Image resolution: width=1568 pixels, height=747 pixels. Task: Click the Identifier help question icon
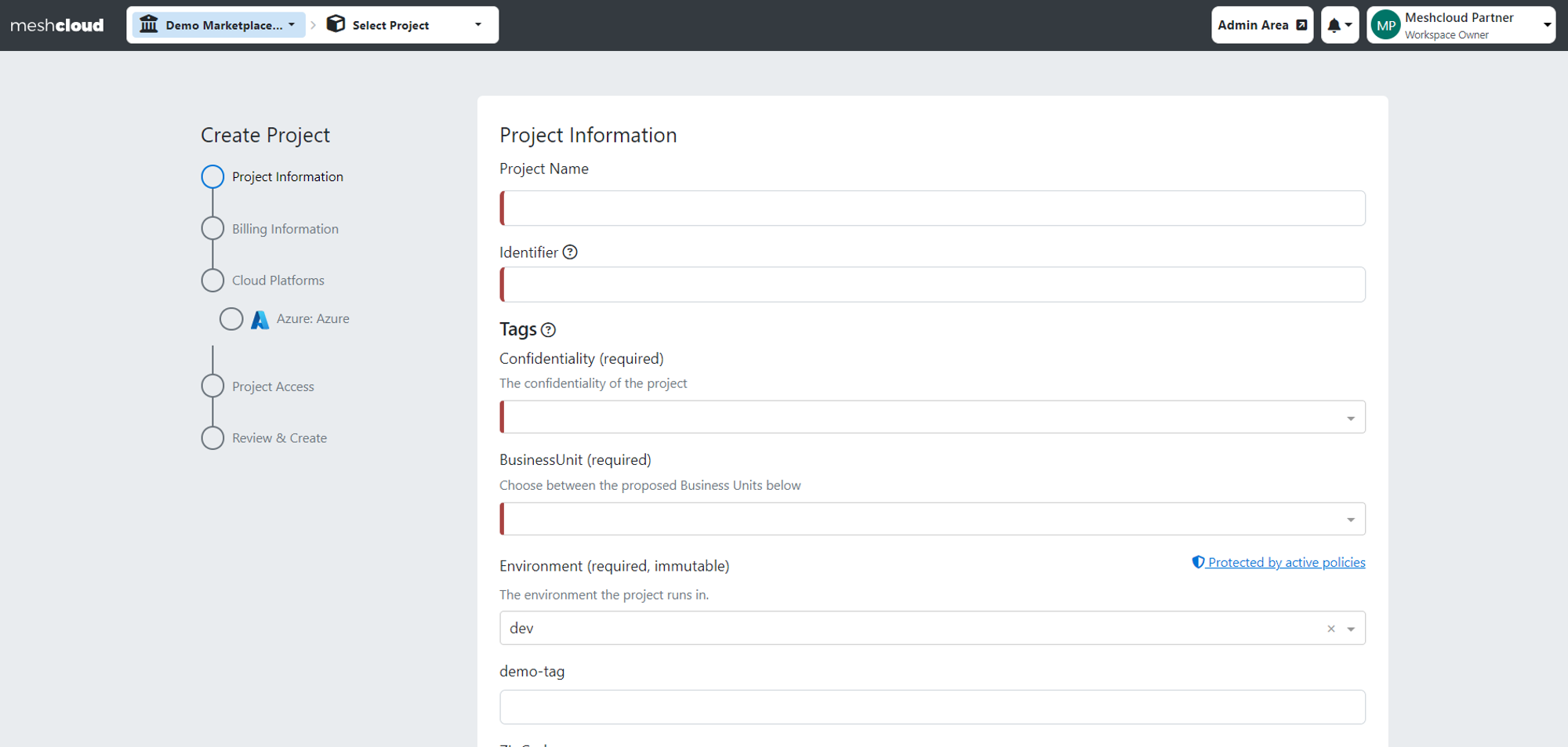pos(570,252)
